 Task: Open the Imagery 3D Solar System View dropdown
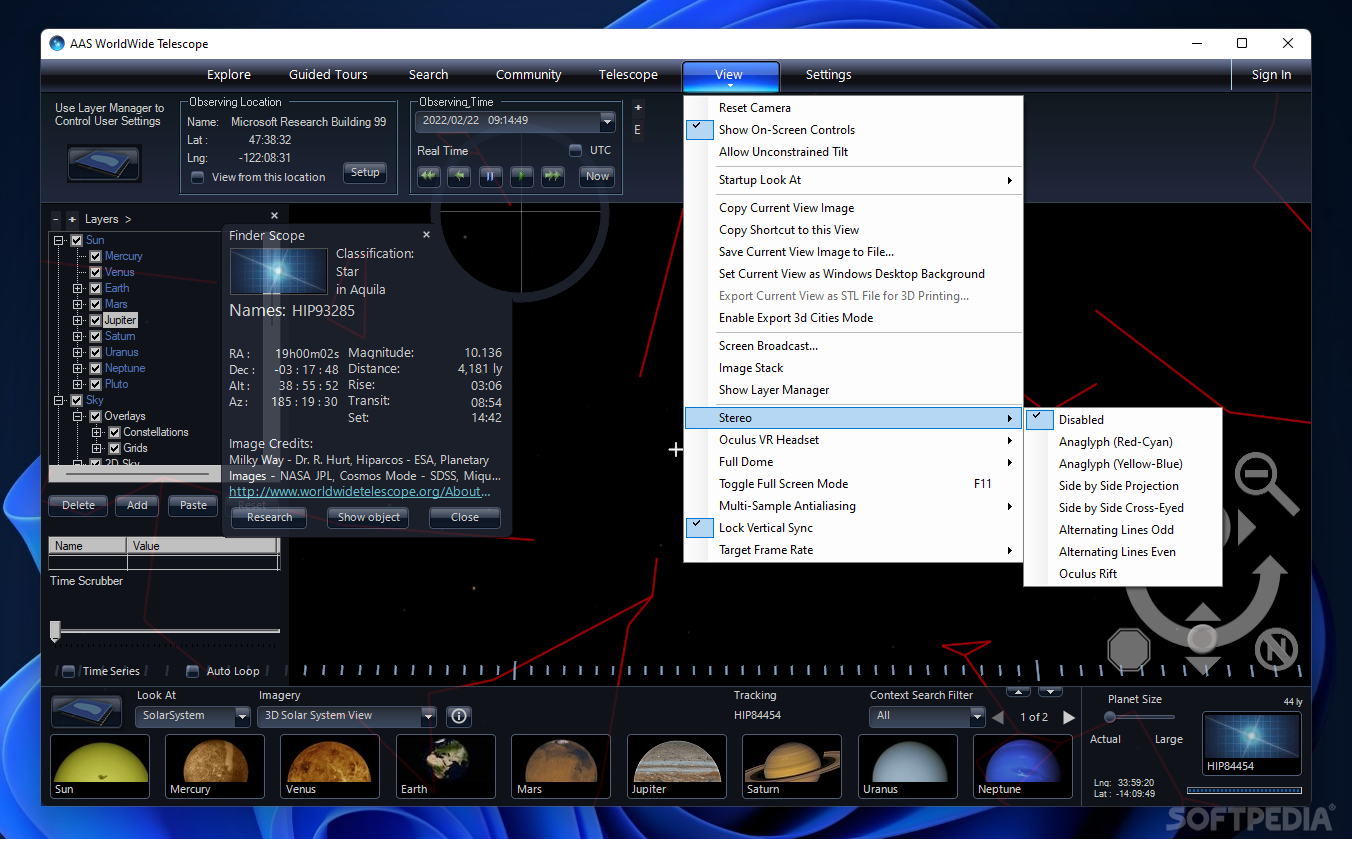pyautogui.click(x=429, y=716)
